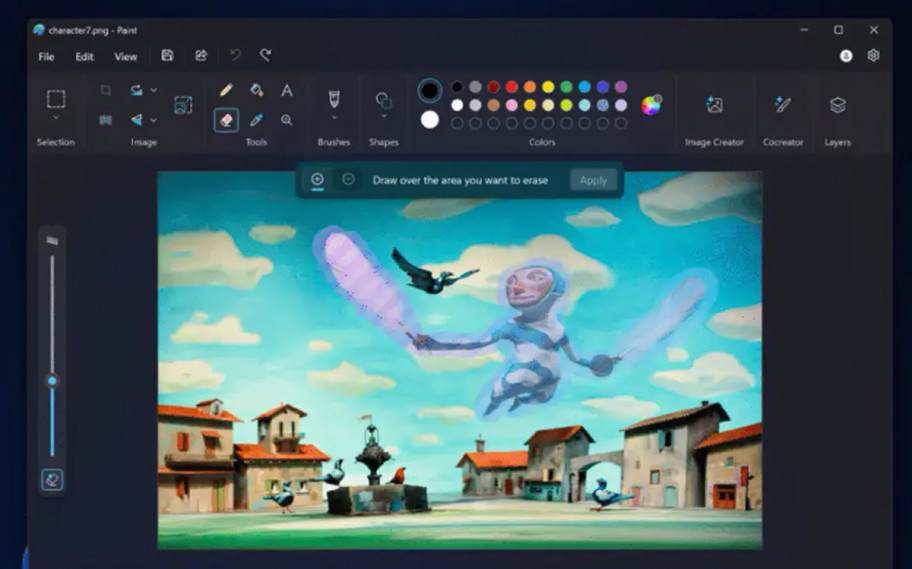The width and height of the screenshot is (912, 569).
Task: Toggle generative erase button below size slider
Action: pyautogui.click(x=52, y=480)
